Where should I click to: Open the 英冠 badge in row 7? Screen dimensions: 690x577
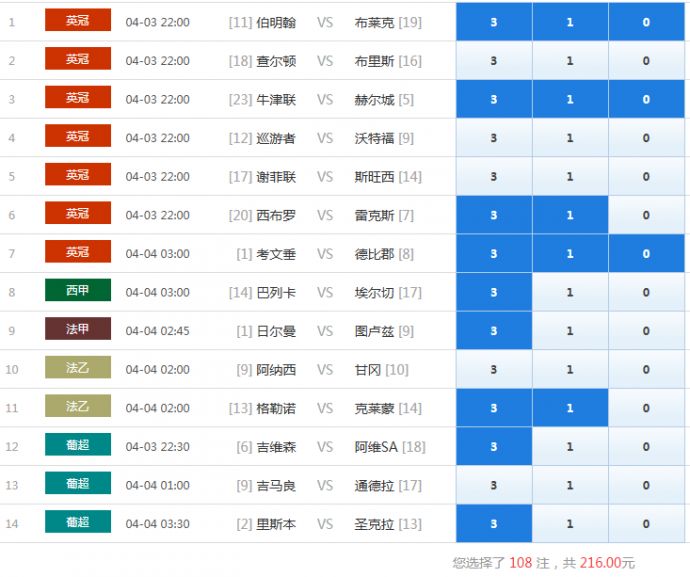click(x=78, y=252)
